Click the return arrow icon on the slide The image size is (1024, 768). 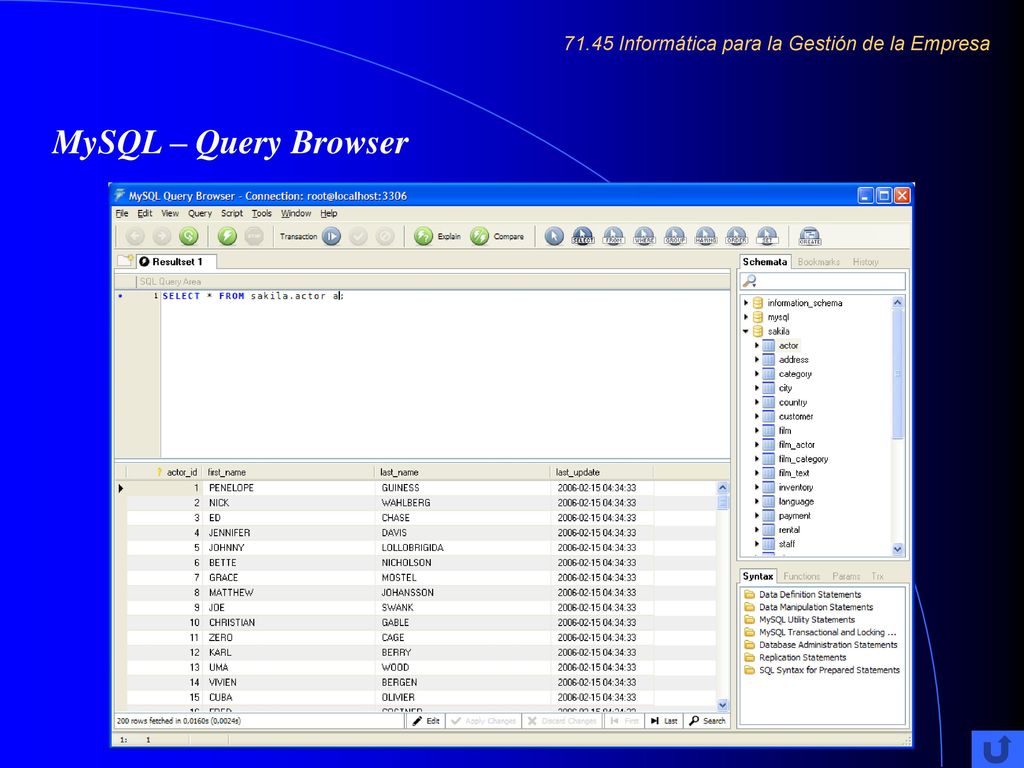tap(997, 749)
